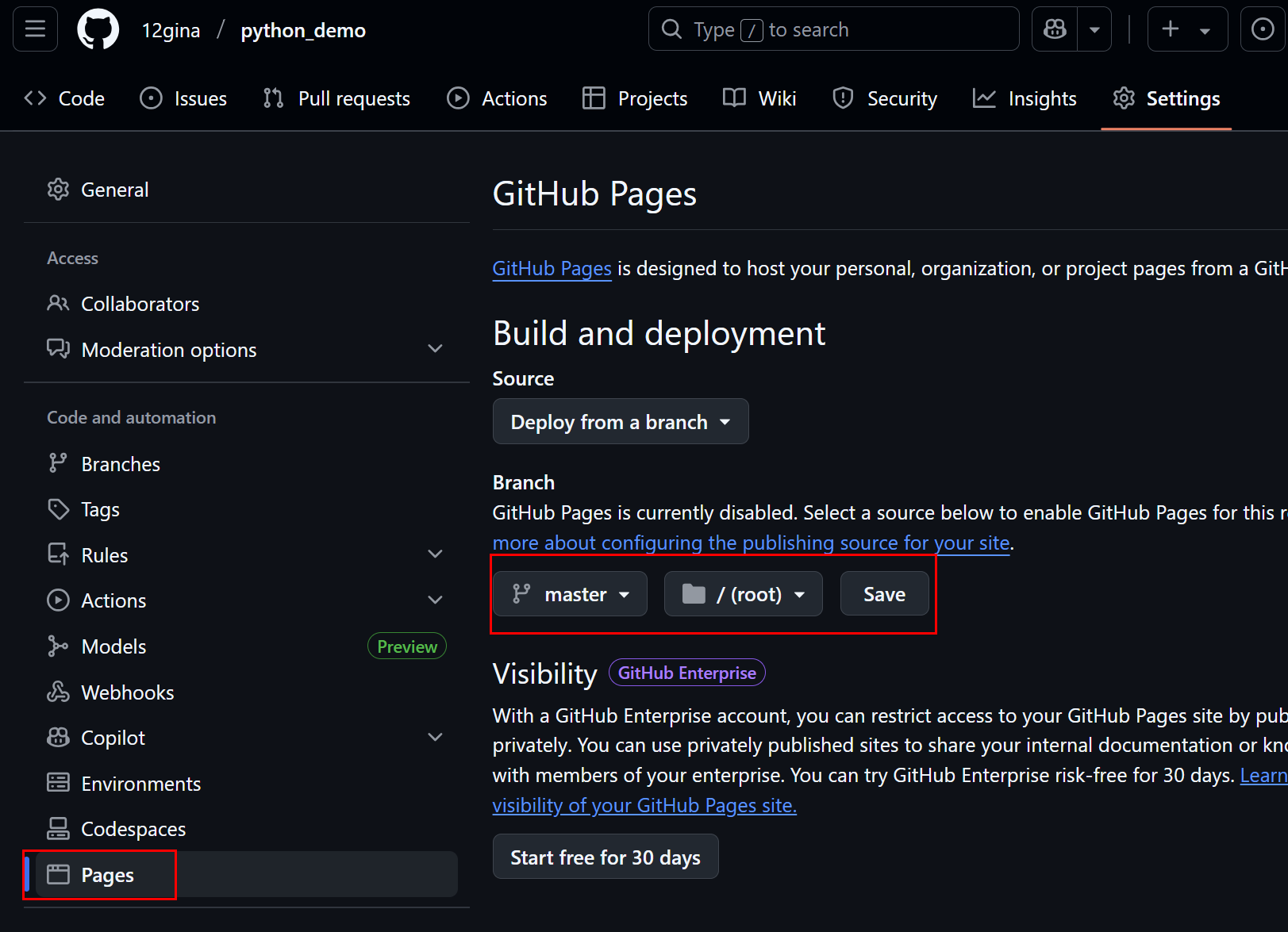Open the 12gina owner profile link
1288x932 pixels.
171,30
